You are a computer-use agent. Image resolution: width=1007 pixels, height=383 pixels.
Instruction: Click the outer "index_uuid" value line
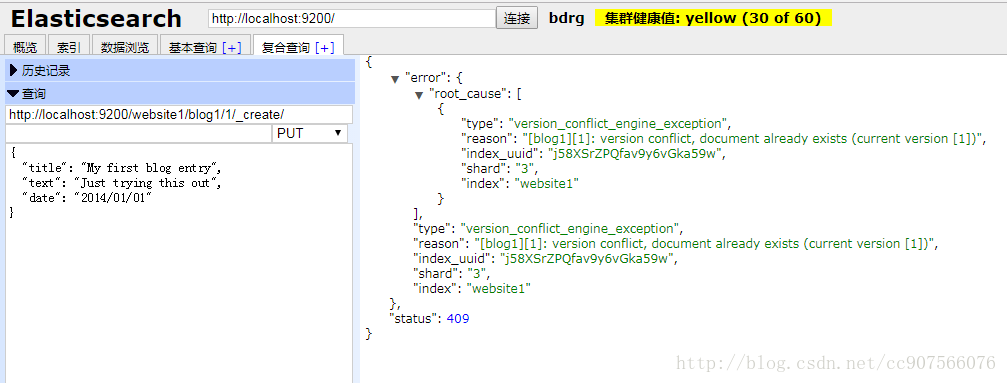point(545,259)
